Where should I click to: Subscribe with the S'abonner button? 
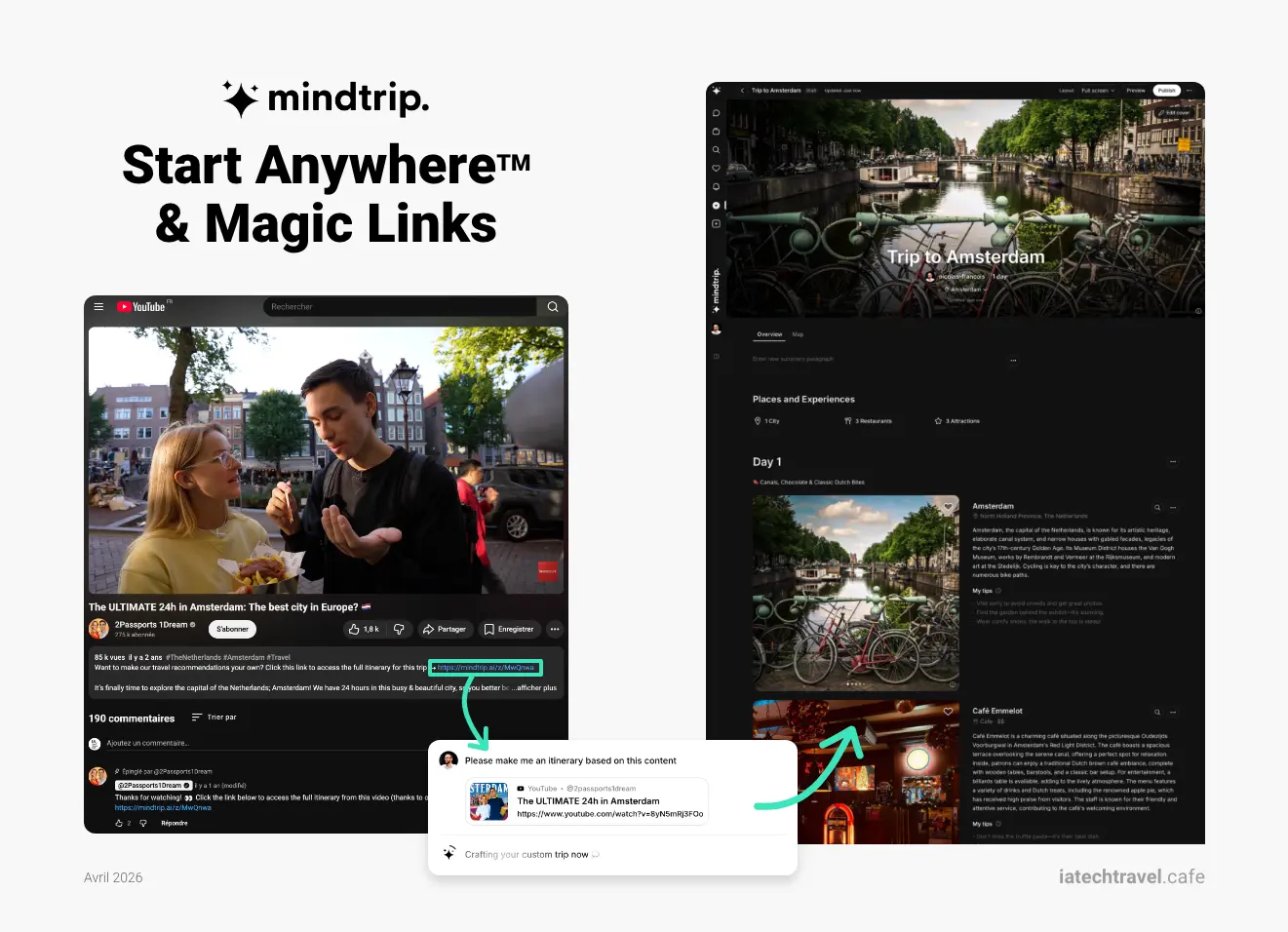tap(232, 630)
